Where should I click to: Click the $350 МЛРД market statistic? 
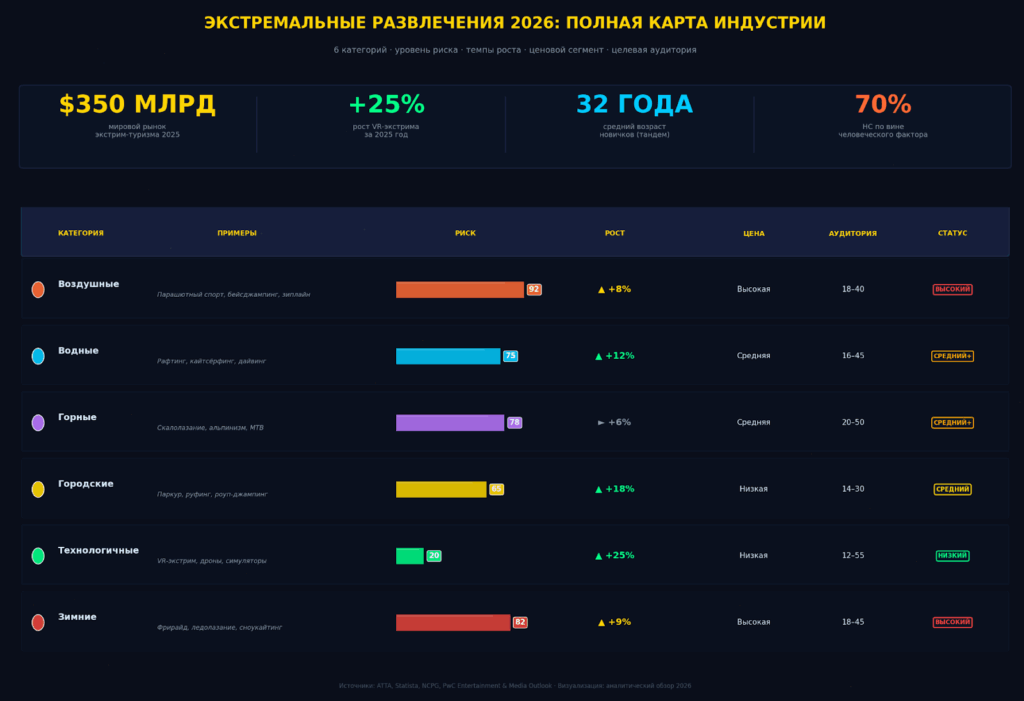137,105
